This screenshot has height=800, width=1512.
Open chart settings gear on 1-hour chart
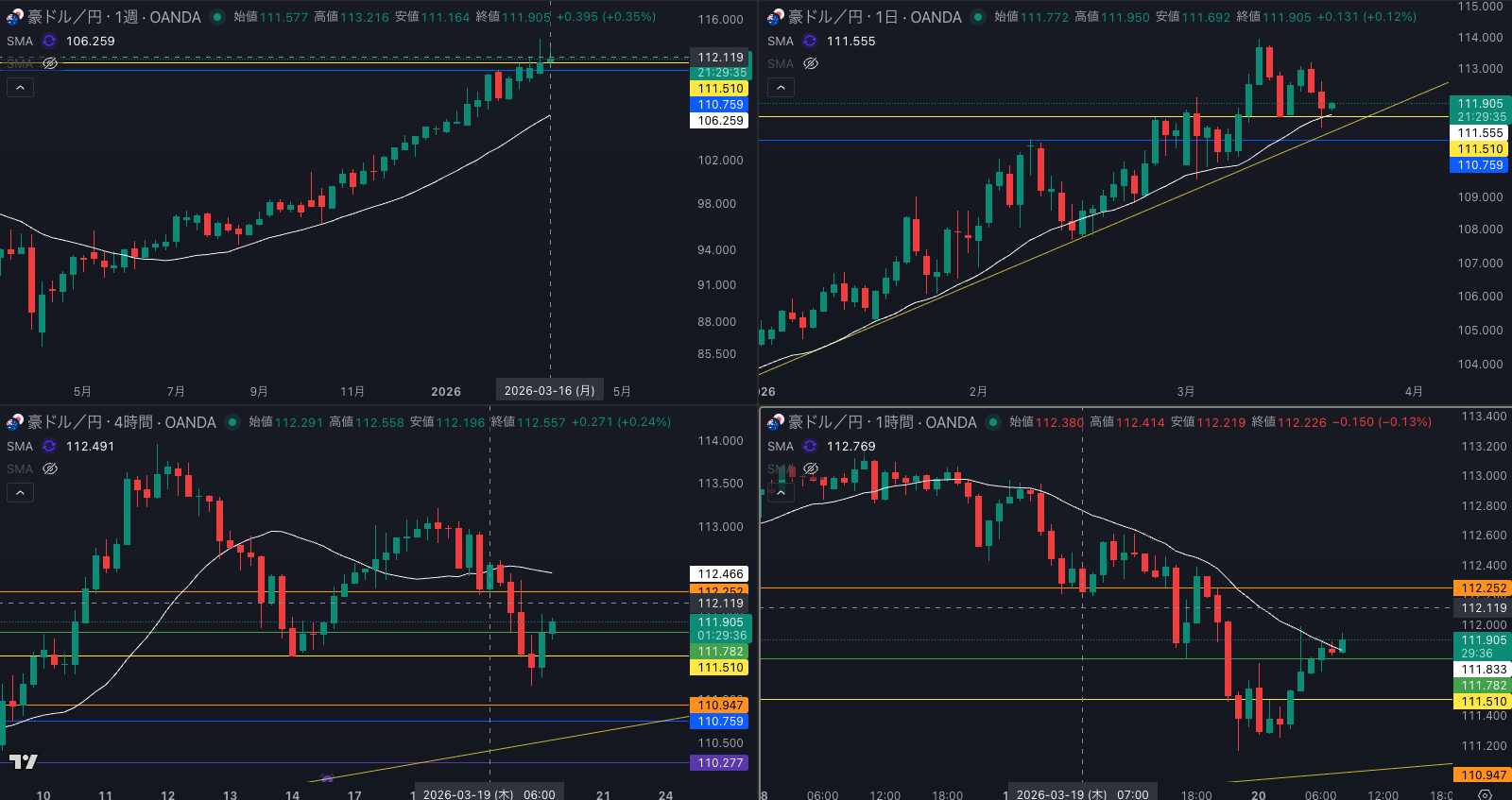tap(1485, 794)
